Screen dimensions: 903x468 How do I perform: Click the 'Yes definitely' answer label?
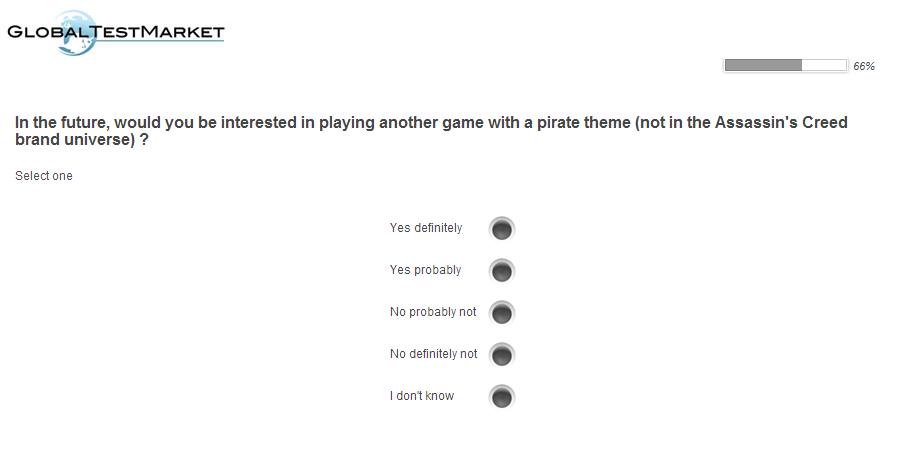tap(426, 228)
